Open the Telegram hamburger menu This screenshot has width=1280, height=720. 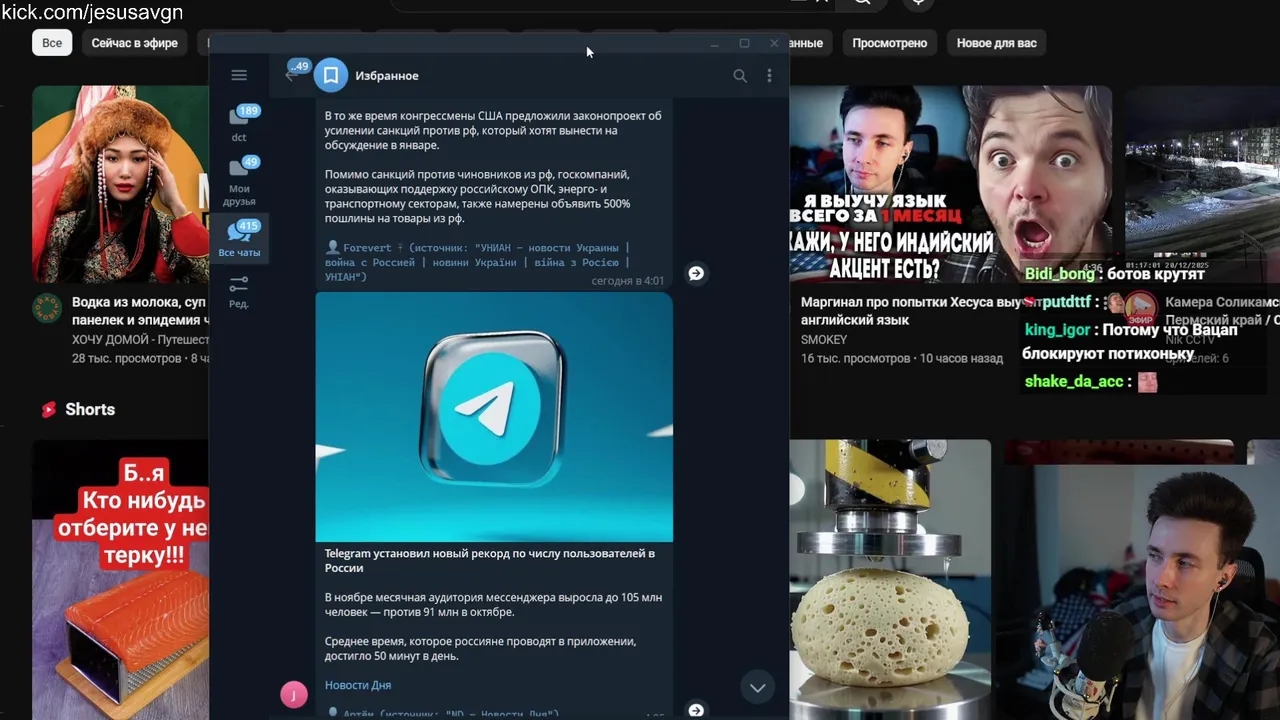tap(239, 75)
